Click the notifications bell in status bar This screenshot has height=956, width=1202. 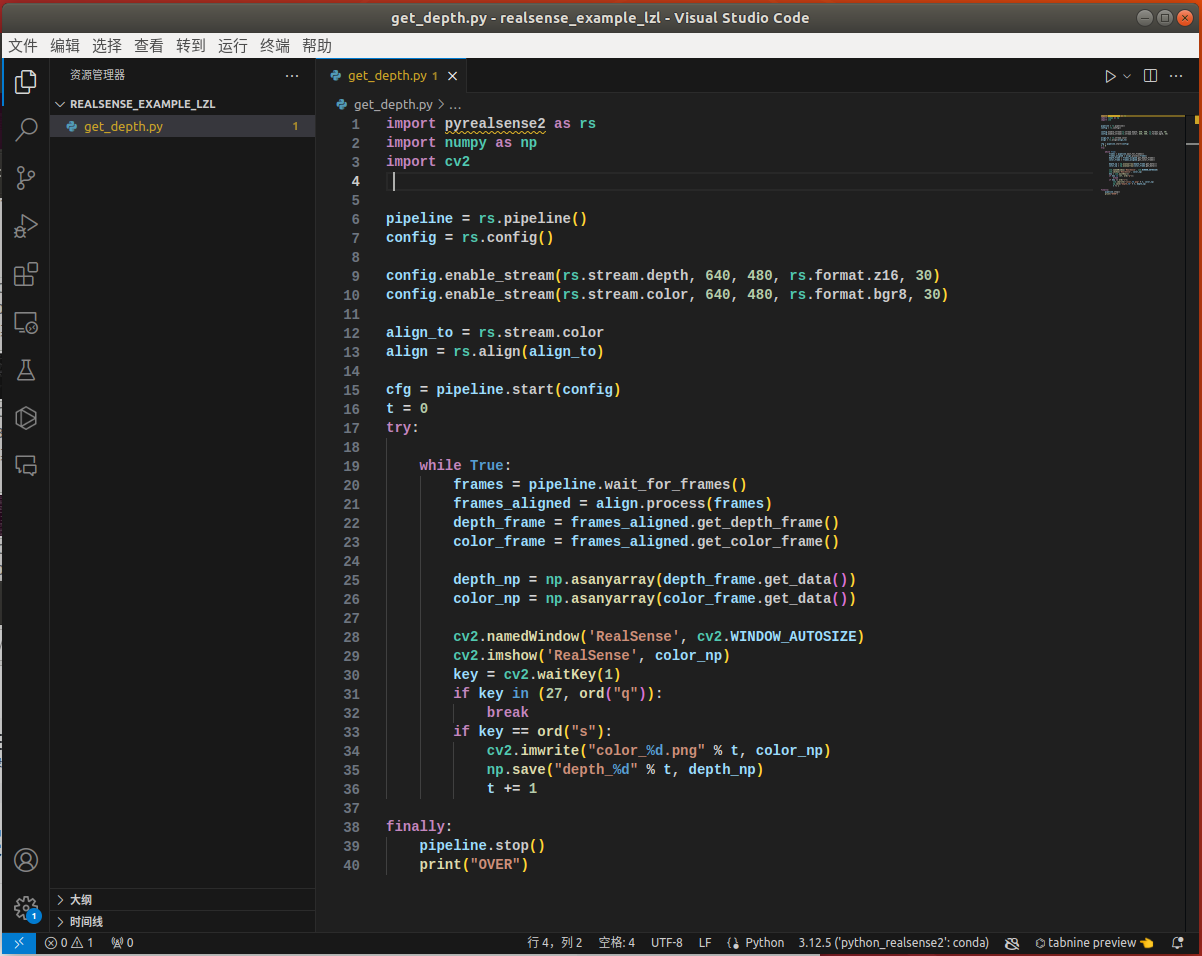(1177, 943)
